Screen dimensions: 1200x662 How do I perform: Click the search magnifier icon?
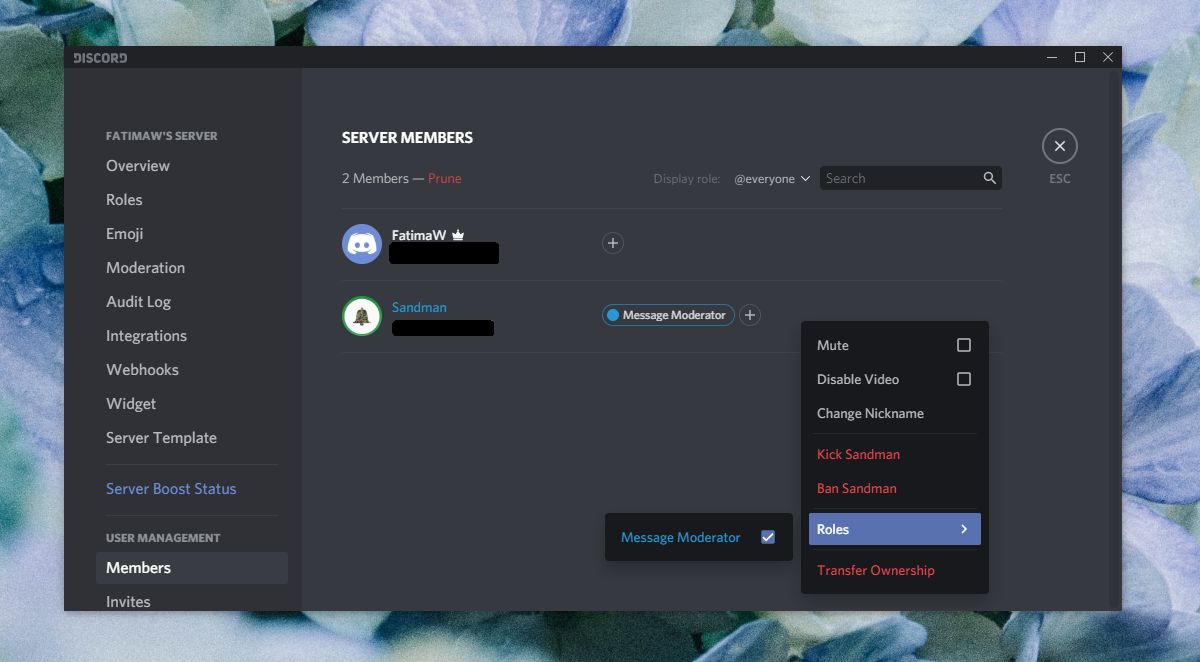point(989,178)
